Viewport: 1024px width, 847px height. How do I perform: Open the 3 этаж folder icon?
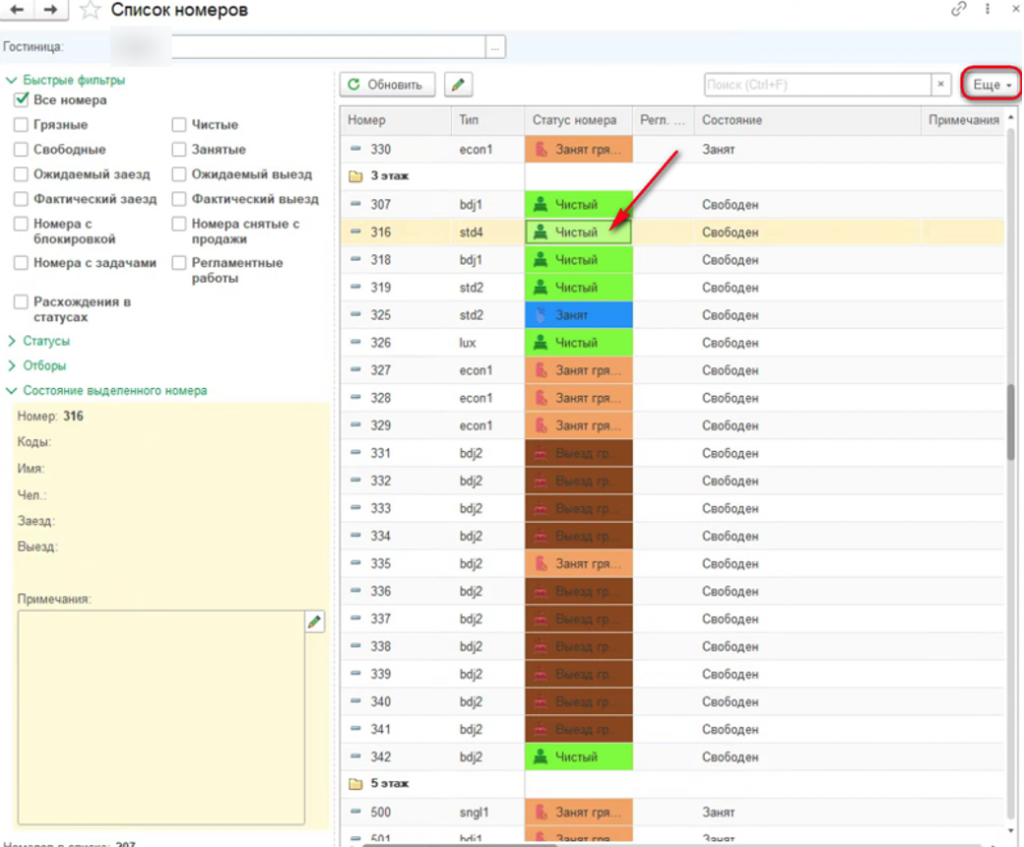coord(355,176)
